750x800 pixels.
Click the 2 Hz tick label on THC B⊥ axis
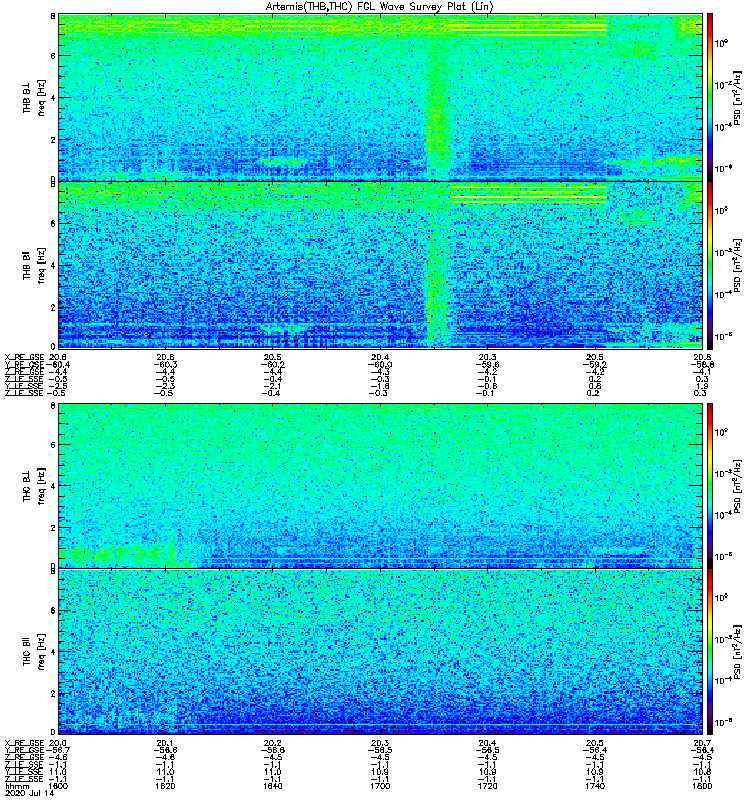pos(53,528)
